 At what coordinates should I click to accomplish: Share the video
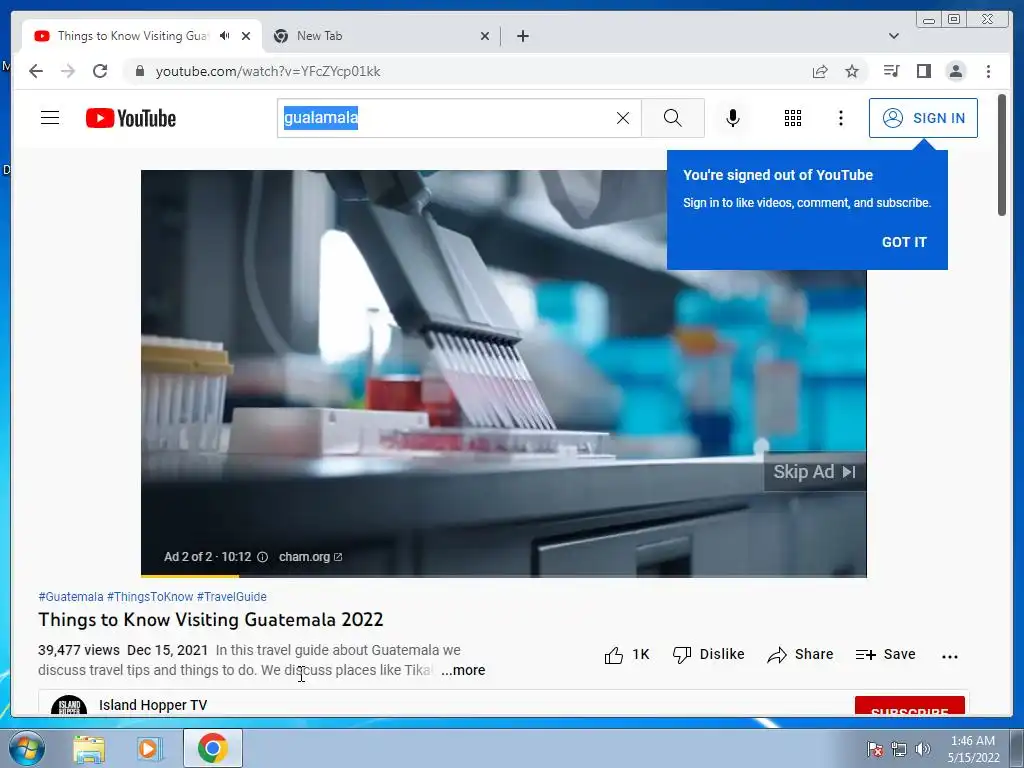pyautogui.click(x=800, y=655)
